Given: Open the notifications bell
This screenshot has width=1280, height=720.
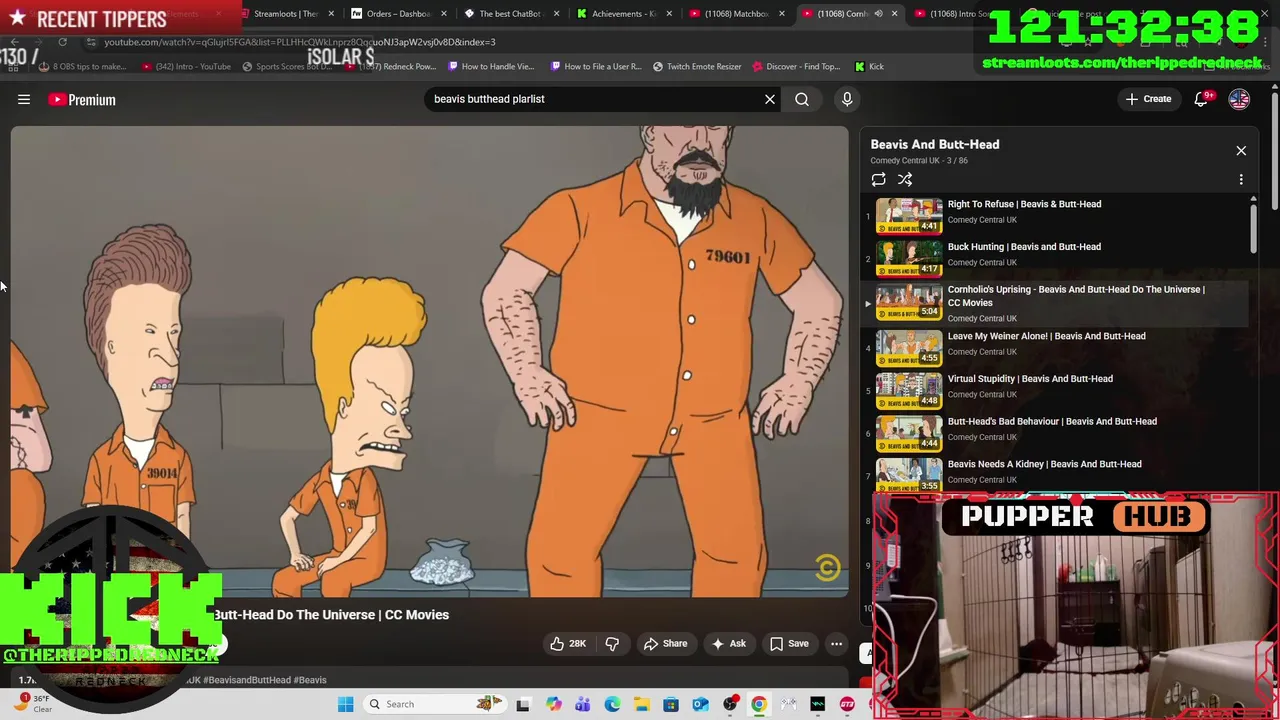Looking at the screenshot, I should (x=1202, y=99).
